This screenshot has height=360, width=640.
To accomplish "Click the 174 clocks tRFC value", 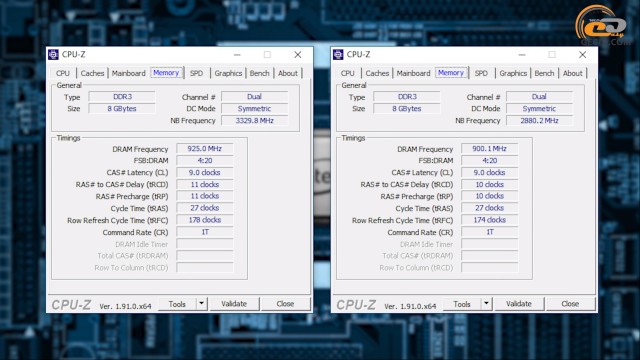I will click(x=490, y=220).
